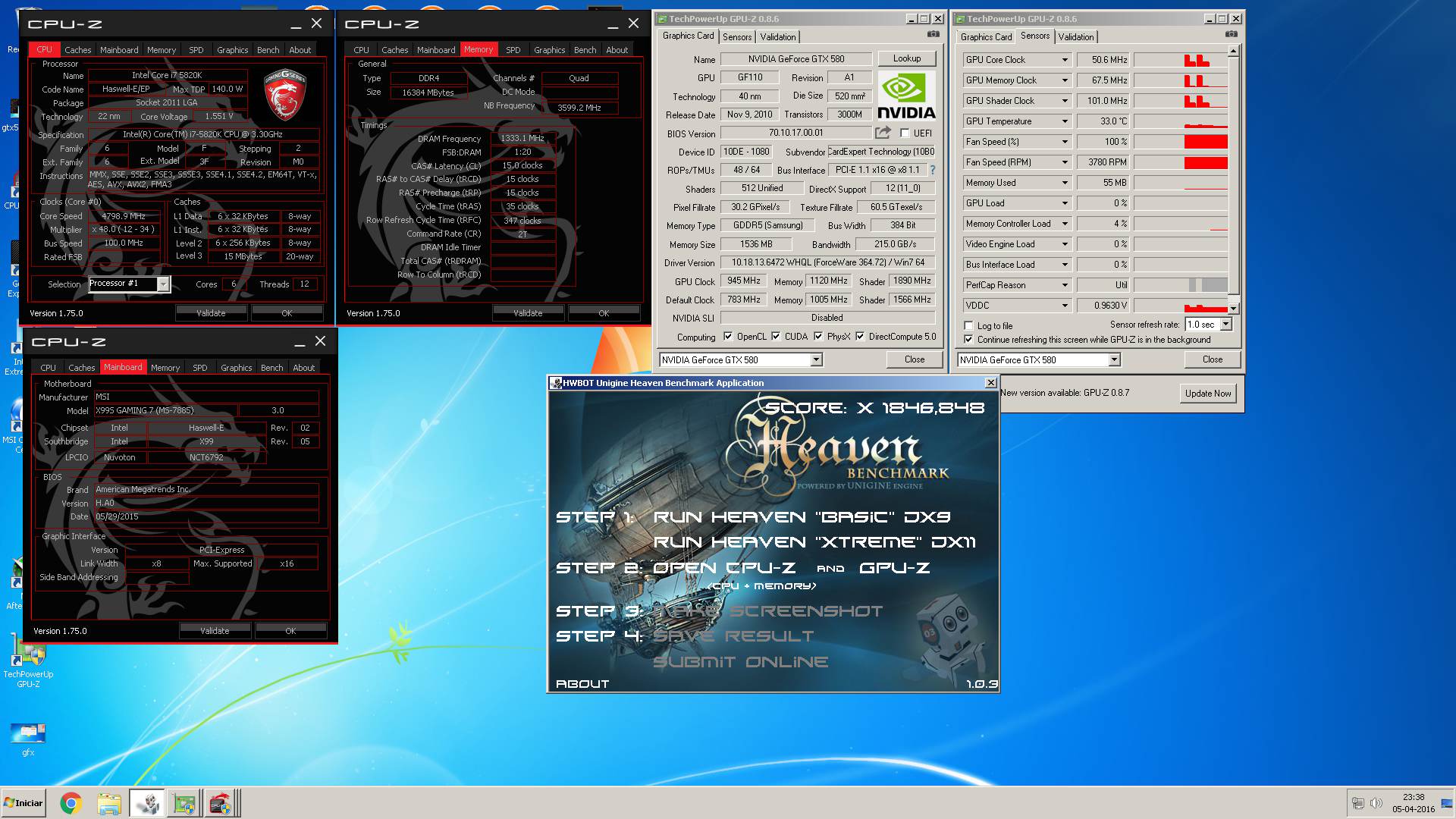
Task: Click the Core Speed value 4798.9 MHz
Action: point(124,216)
